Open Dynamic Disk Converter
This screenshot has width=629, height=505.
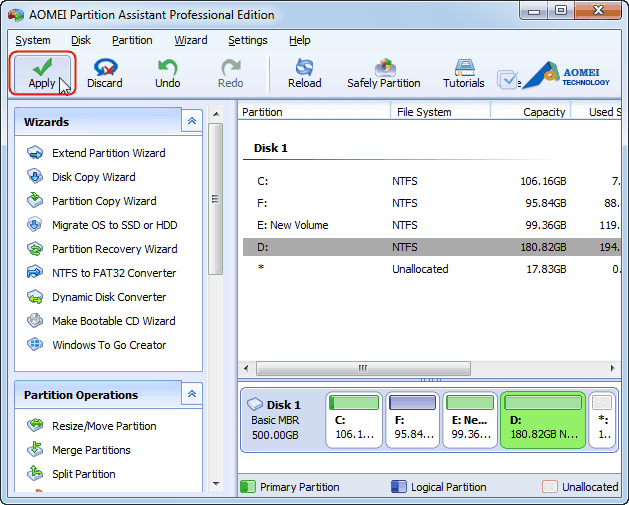(96, 297)
